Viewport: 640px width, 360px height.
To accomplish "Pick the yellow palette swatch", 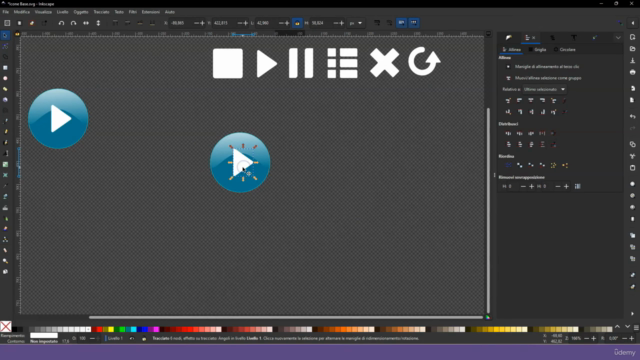I will point(111,329).
